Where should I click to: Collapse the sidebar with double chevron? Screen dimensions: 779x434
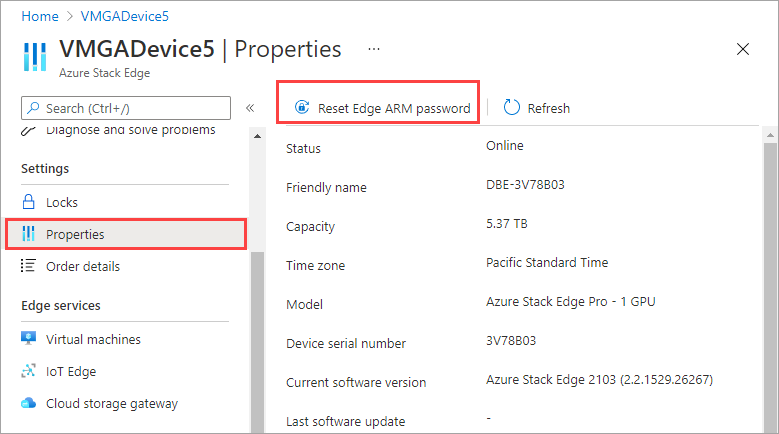point(250,108)
